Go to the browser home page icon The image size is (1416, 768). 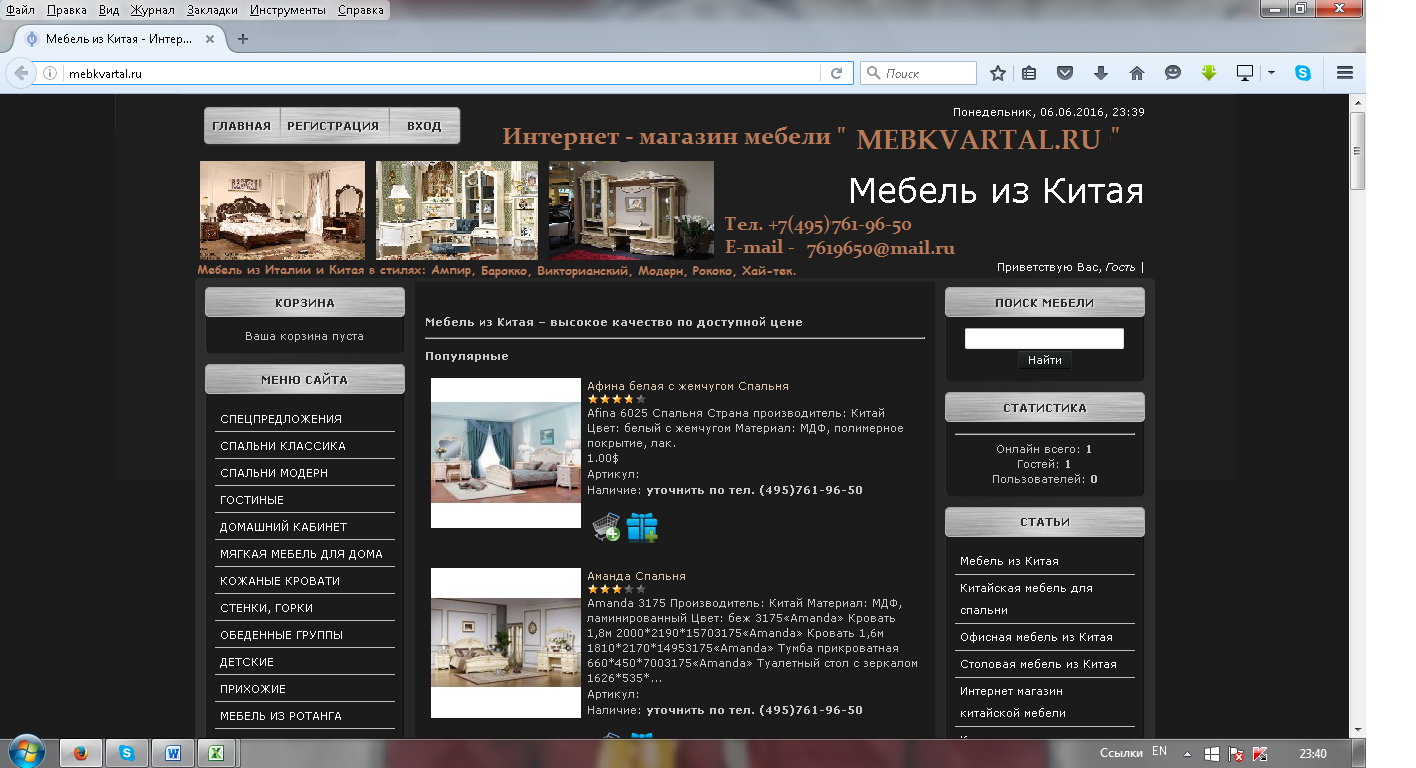(x=1137, y=73)
